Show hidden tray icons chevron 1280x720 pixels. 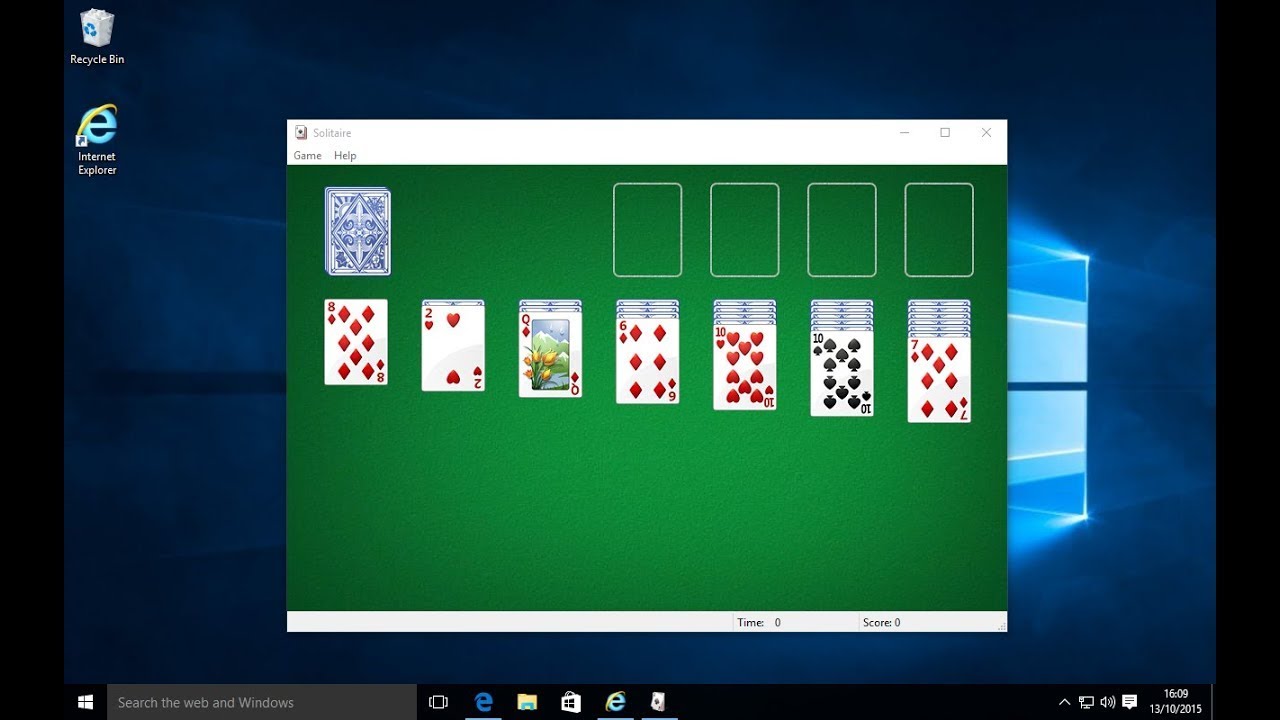pyautogui.click(x=1064, y=702)
